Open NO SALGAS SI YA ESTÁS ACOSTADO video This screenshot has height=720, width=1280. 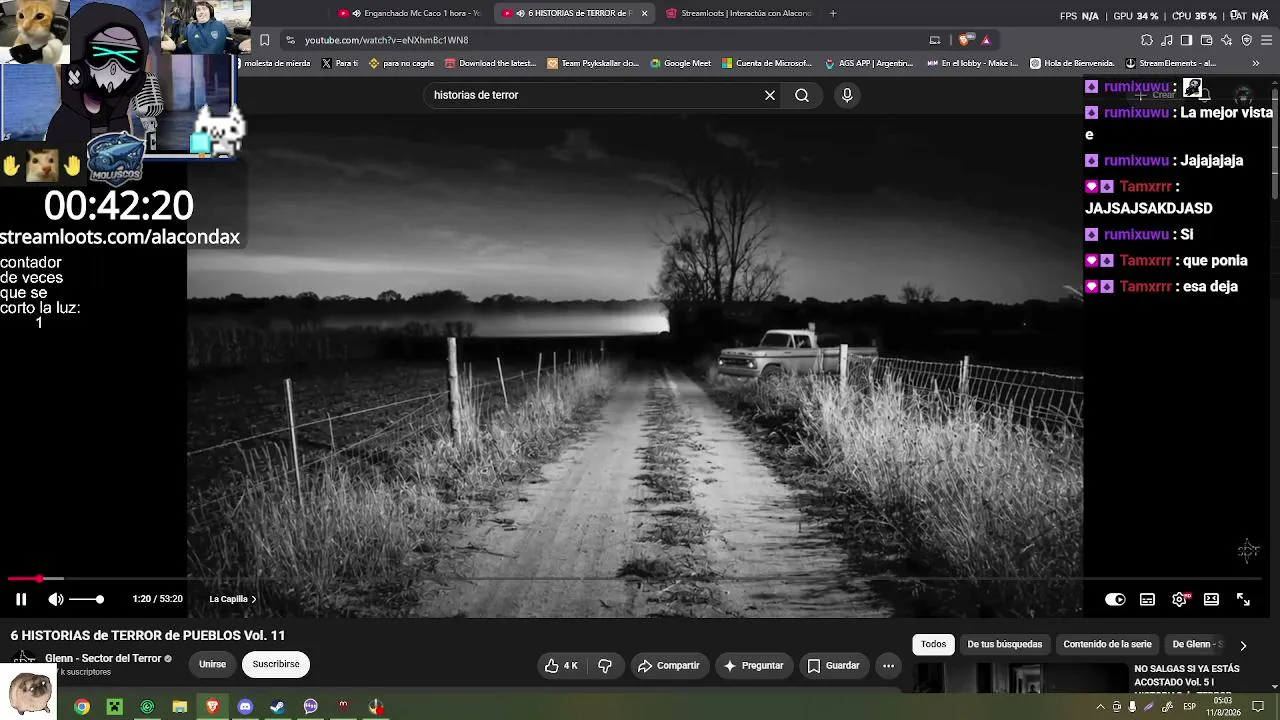click(1187, 675)
